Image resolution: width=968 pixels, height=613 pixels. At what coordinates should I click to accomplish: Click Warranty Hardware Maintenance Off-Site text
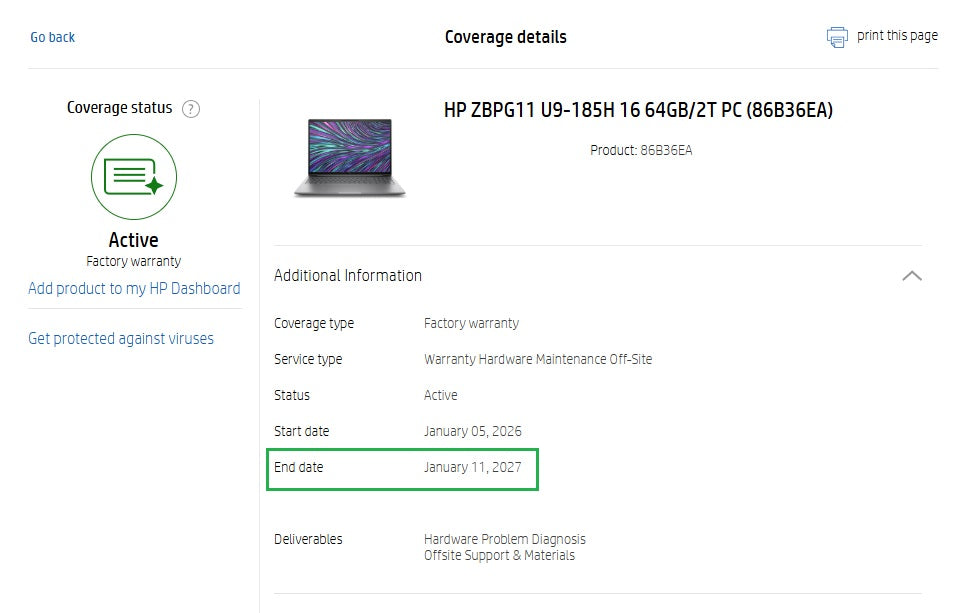click(x=538, y=359)
